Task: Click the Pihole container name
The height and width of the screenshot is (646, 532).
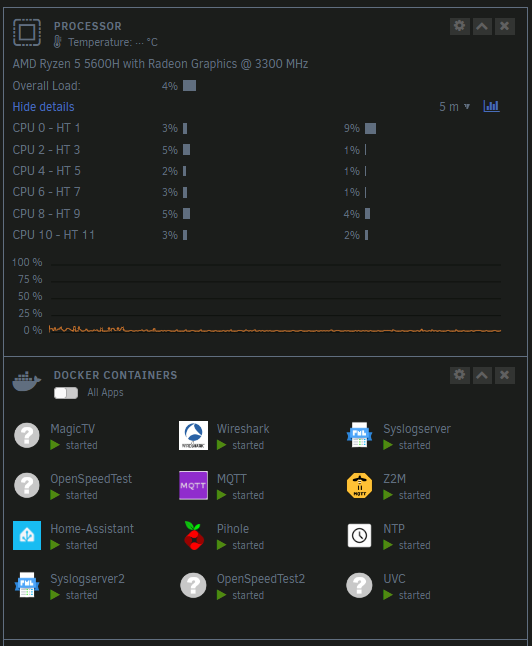Action: [x=233, y=529]
